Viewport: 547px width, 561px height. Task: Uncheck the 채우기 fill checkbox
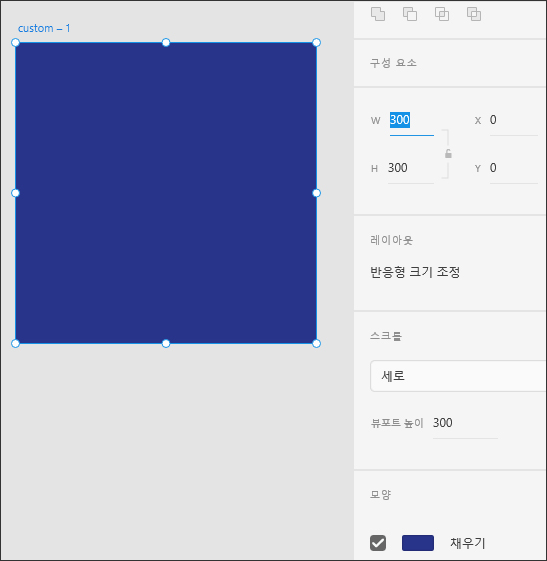[378, 543]
